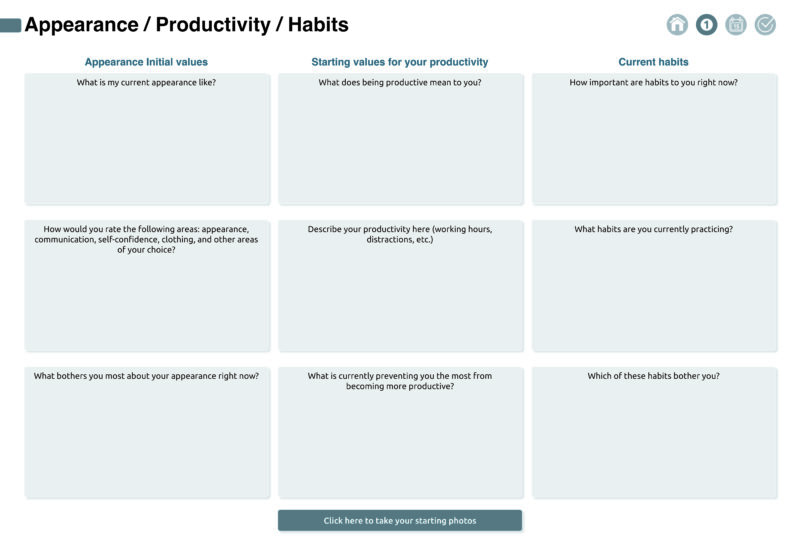Click the 'What bothers you most' appearance box
Image resolution: width=800 pixels, height=556 pixels.
click(147, 440)
